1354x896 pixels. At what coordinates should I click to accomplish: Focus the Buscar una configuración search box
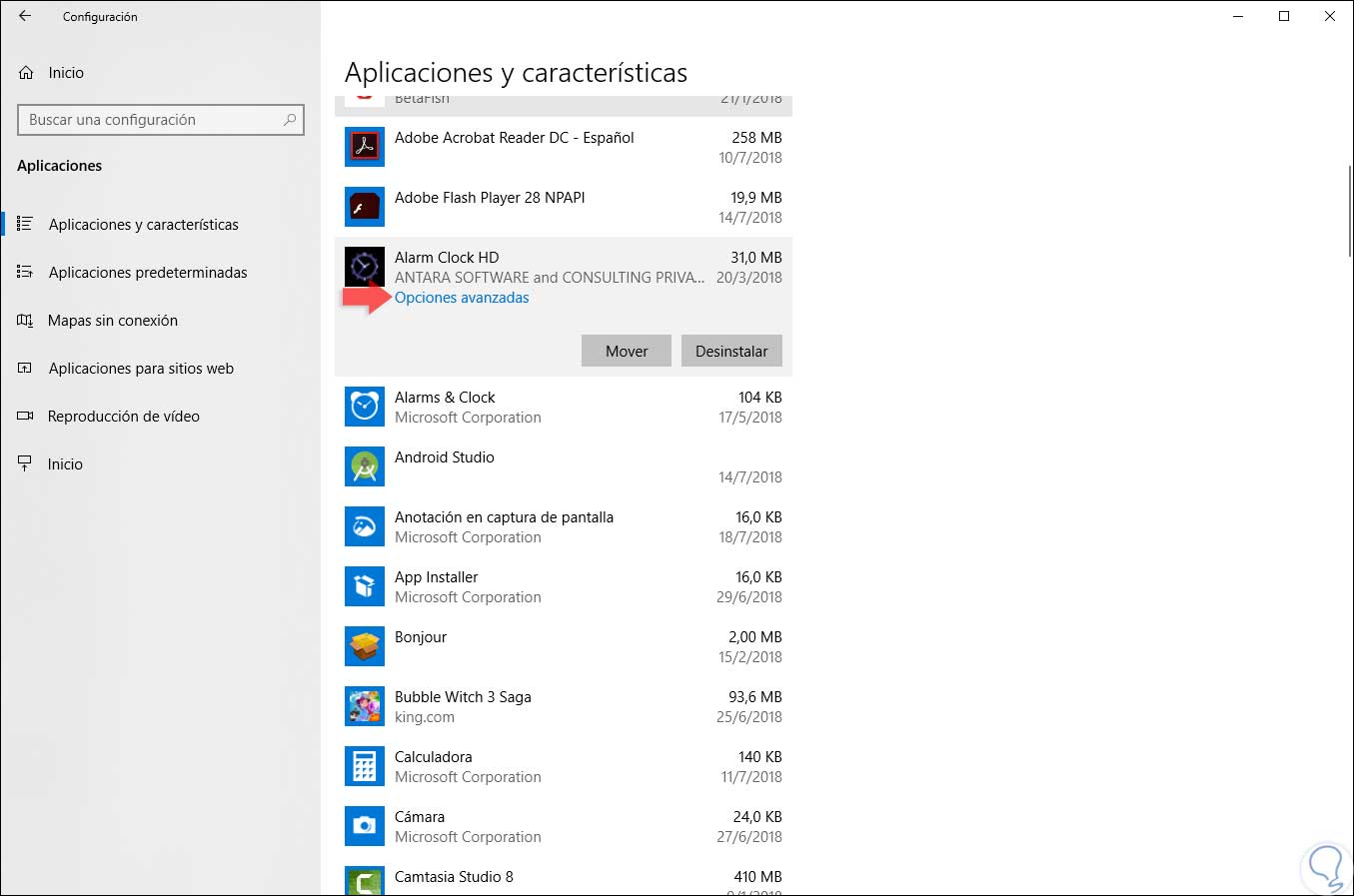pos(161,120)
